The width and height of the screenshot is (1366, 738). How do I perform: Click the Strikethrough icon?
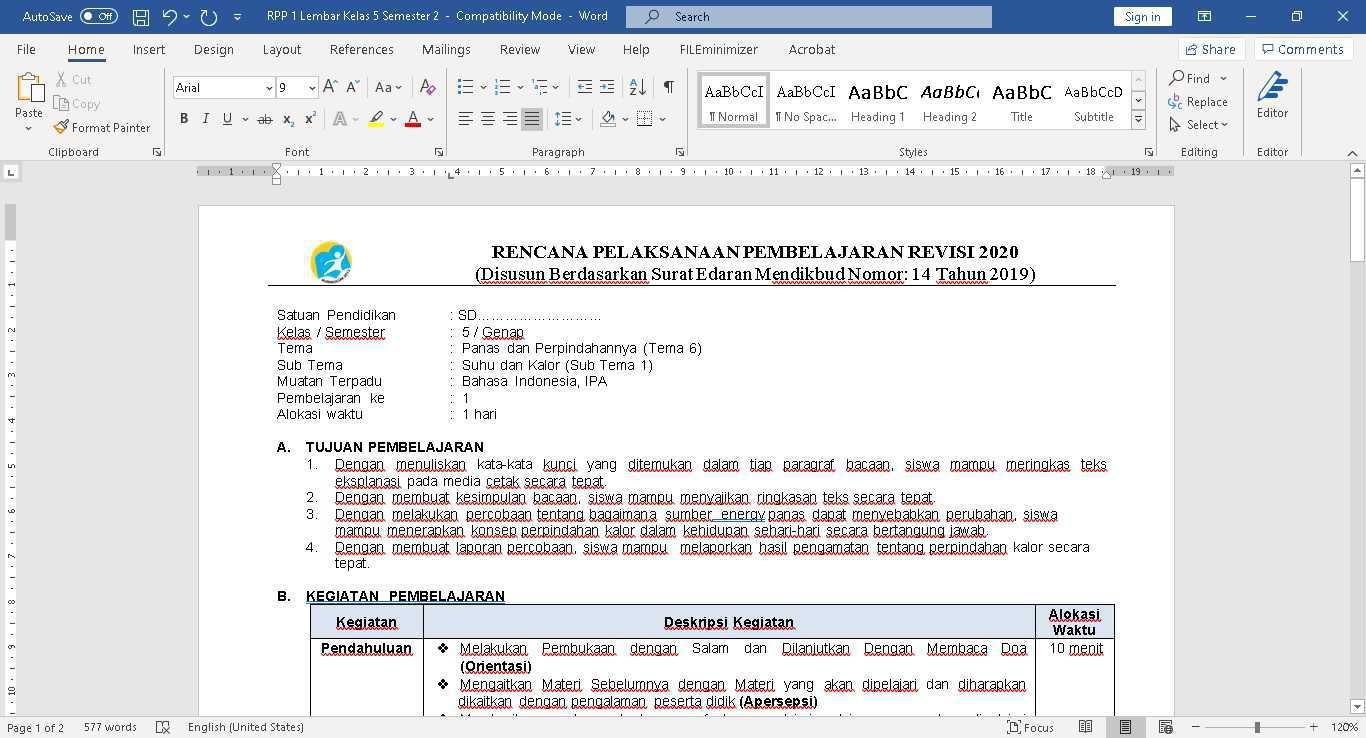[x=264, y=118]
